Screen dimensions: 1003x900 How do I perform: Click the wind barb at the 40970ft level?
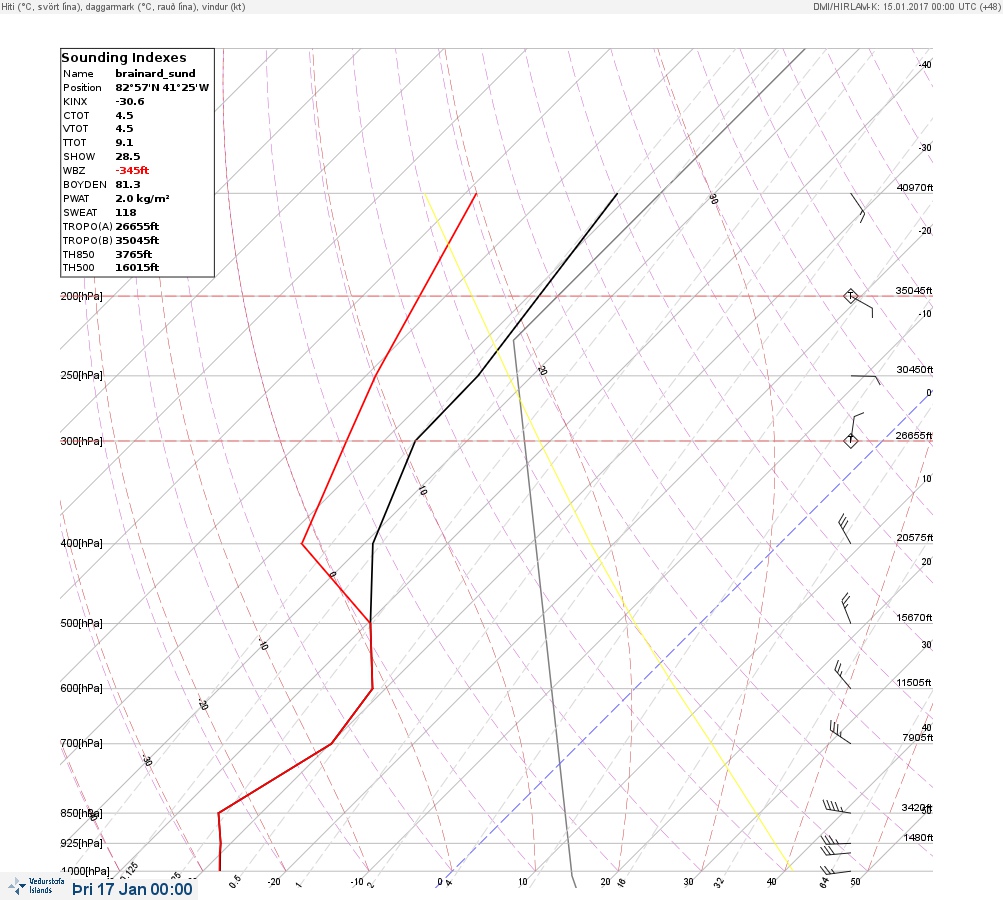click(x=858, y=207)
